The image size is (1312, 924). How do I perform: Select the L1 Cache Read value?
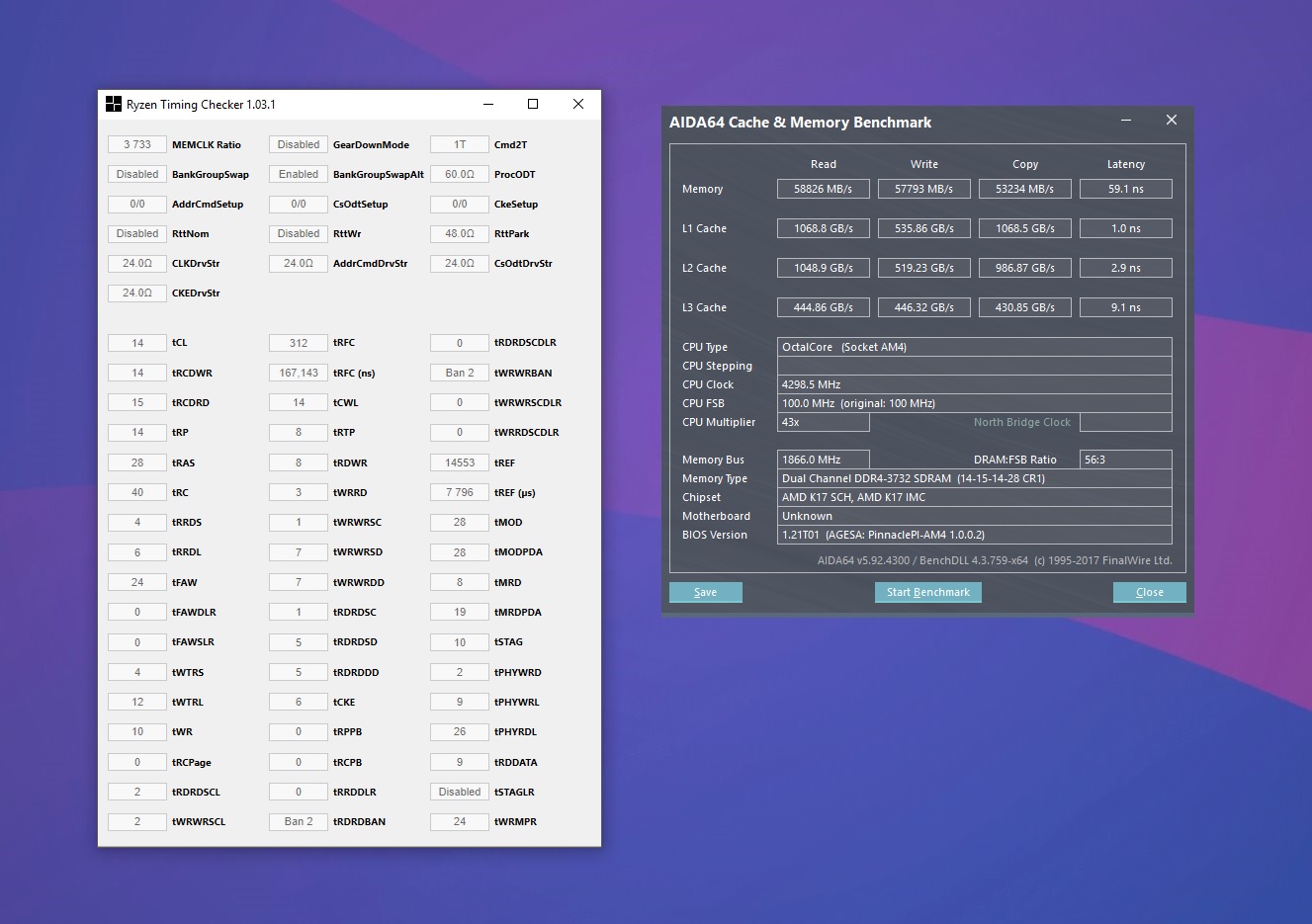pyautogui.click(x=824, y=228)
